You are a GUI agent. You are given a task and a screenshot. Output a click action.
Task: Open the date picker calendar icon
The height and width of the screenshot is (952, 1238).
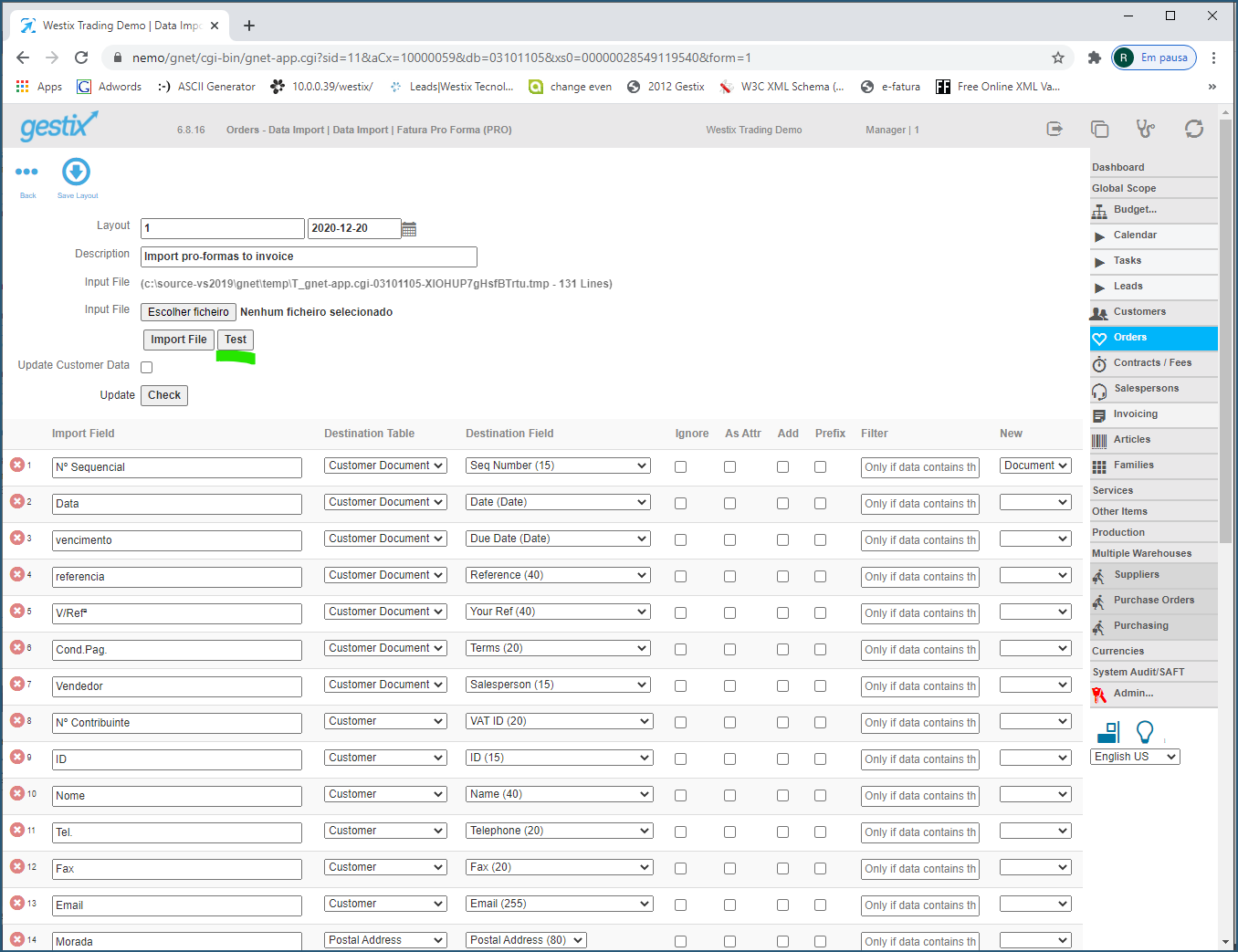click(x=409, y=229)
